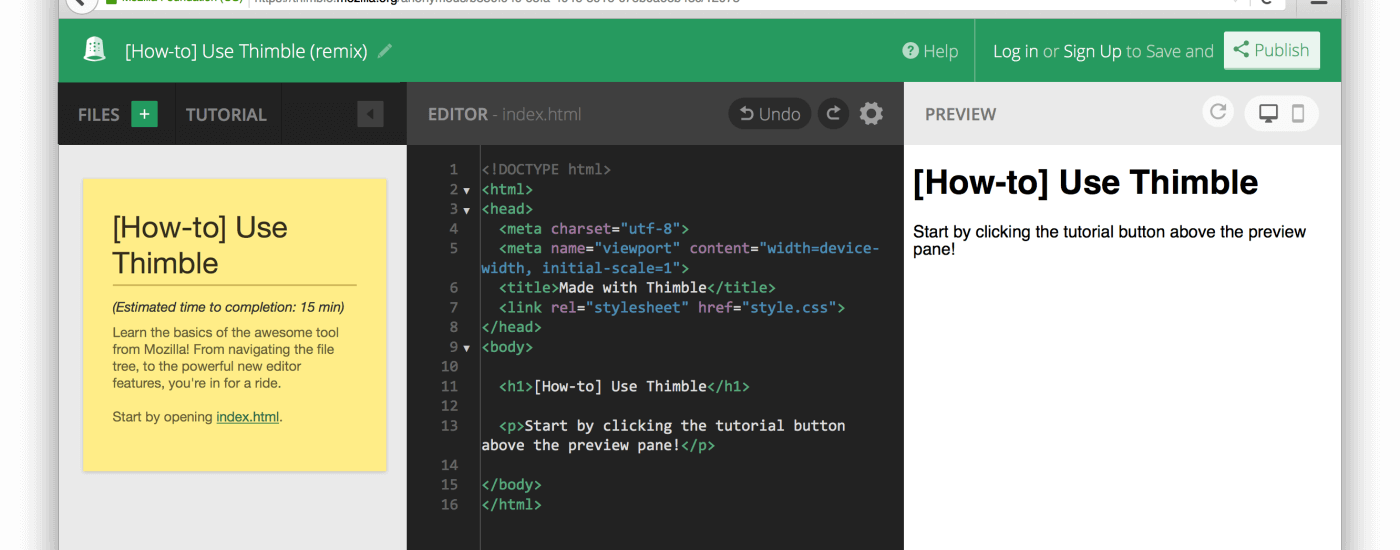This screenshot has height=550, width=1400.
Task: Click the preview heading '[How-to] Use Thimble'
Action: pos(1085,182)
